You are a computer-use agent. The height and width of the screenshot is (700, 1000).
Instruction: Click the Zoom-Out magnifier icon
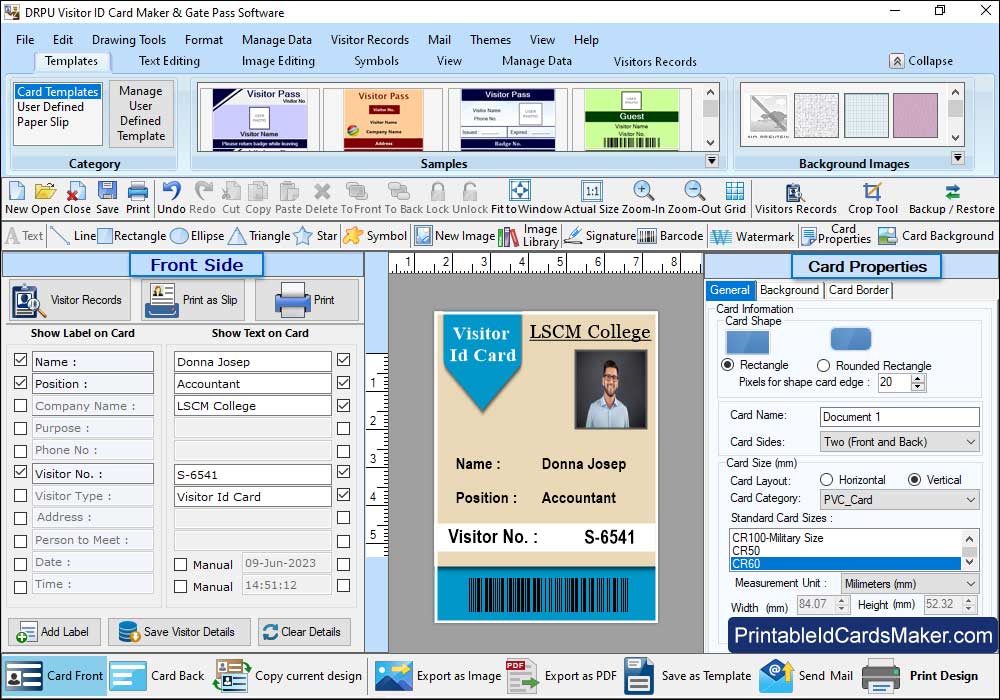[x=694, y=191]
